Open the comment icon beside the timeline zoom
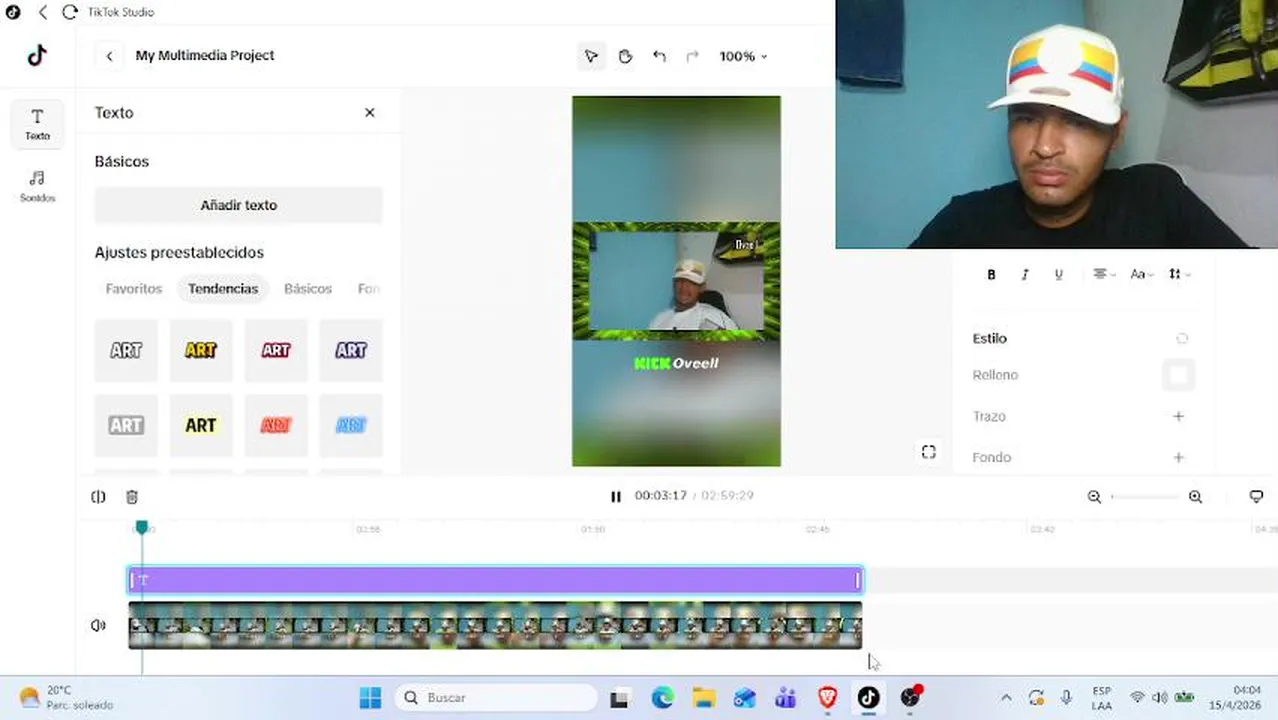Screen dimensions: 1278x720 [x=1256, y=497]
